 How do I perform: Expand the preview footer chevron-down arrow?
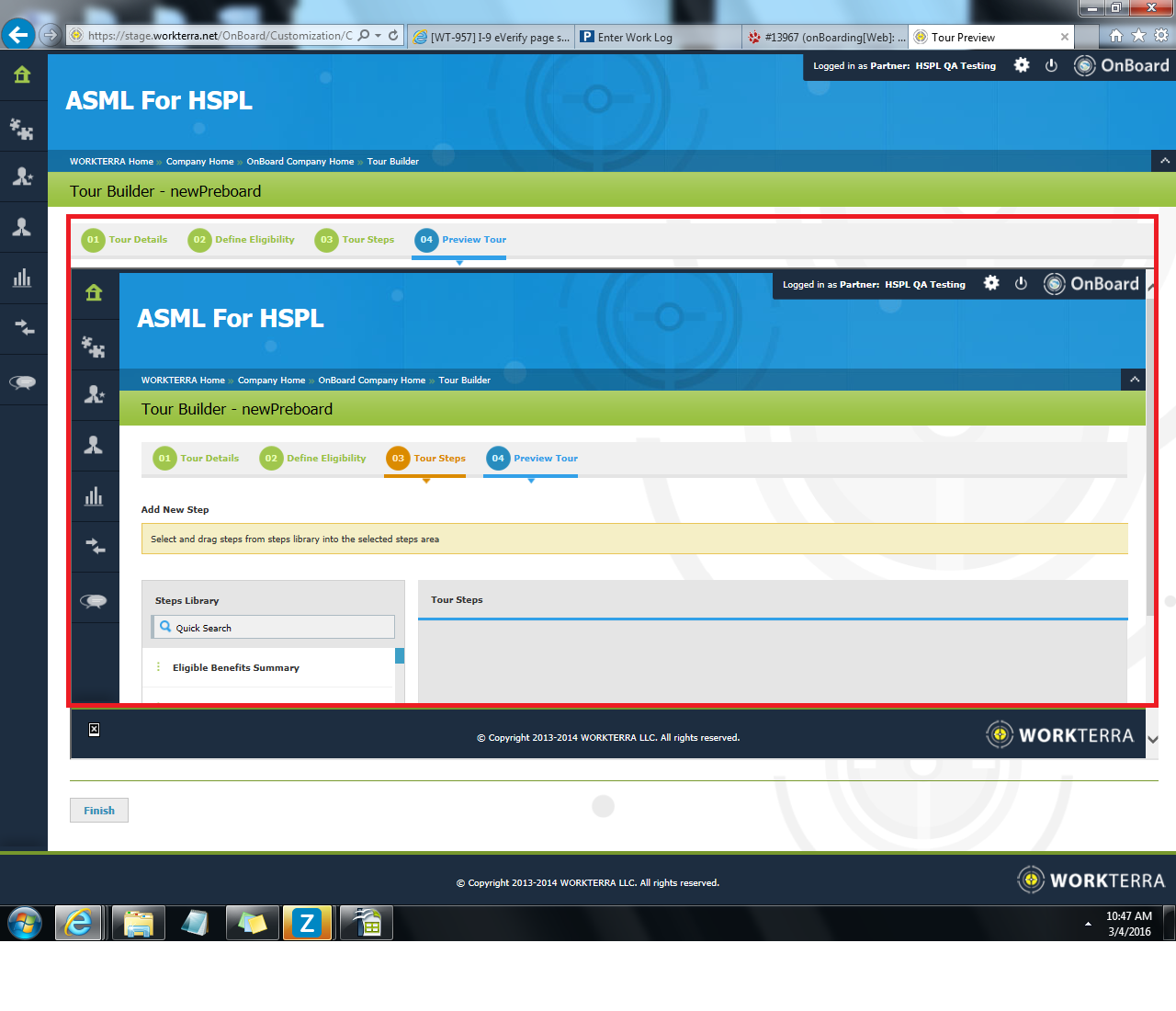point(1153,739)
